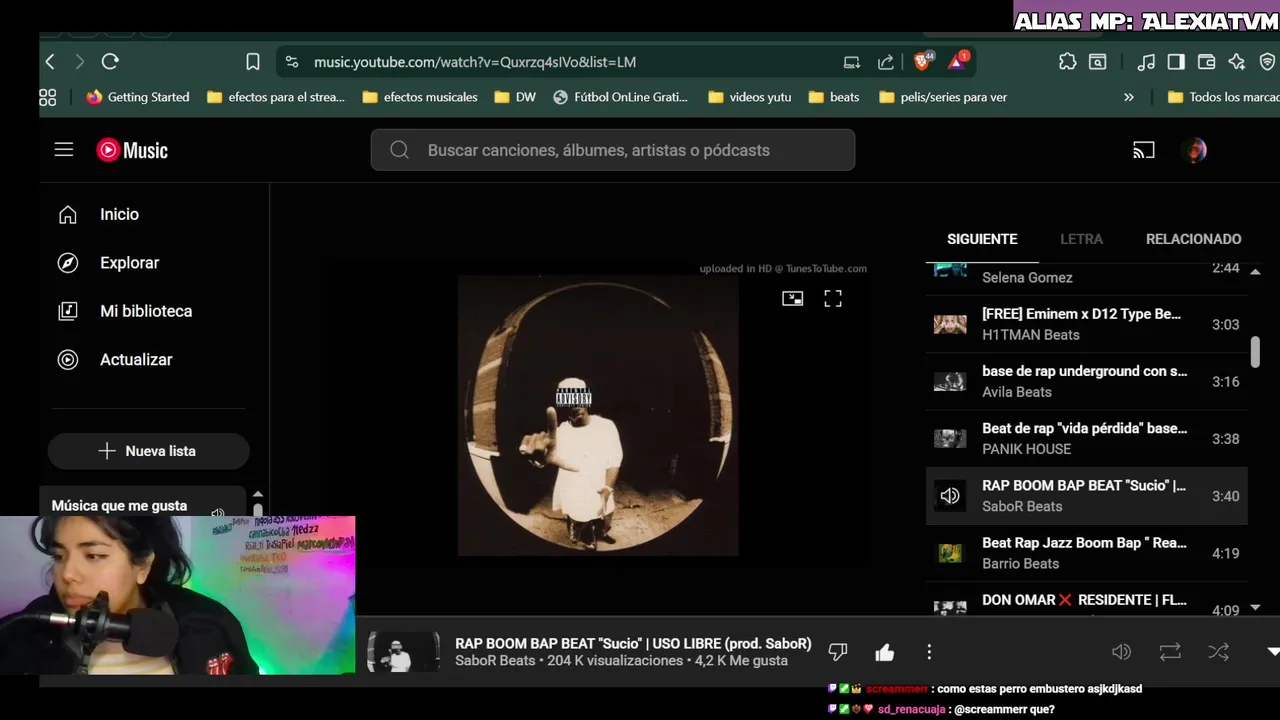Open the Brave VPN icon
The width and height of the screenshot is (1280, 720).
pos(1267,62)
